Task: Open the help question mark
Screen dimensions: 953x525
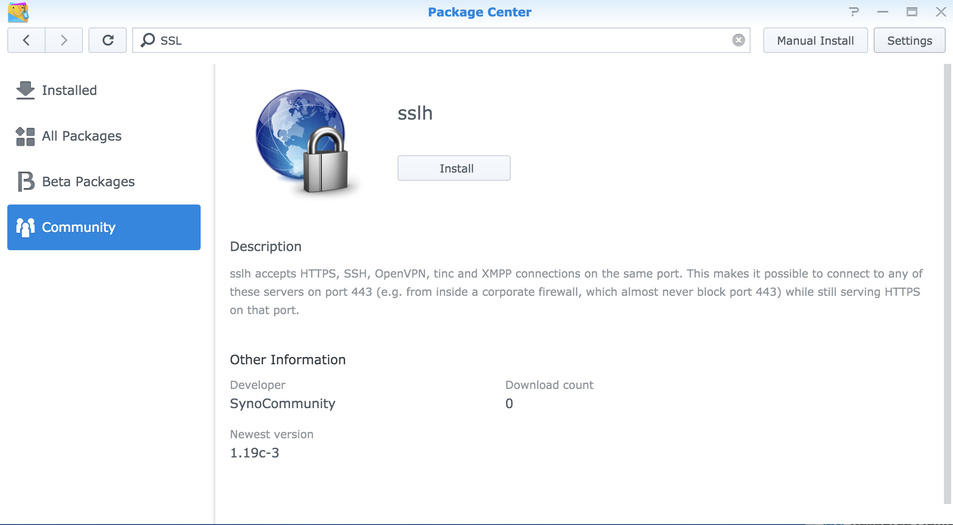Action: click(854, 12)
